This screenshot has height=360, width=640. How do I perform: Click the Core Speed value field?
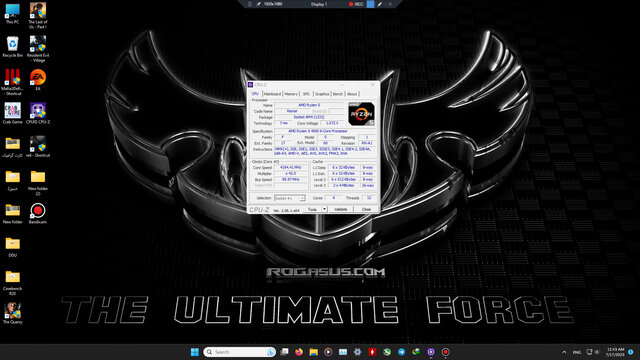(x=291, y=167)
